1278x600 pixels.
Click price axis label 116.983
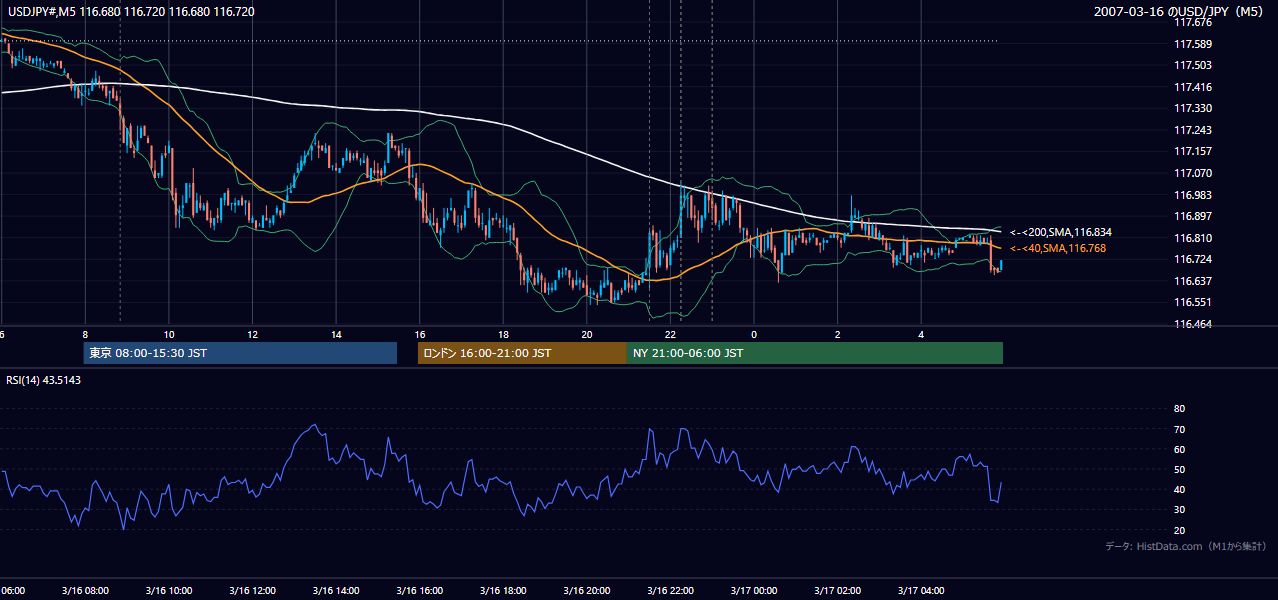(1192, 195)
